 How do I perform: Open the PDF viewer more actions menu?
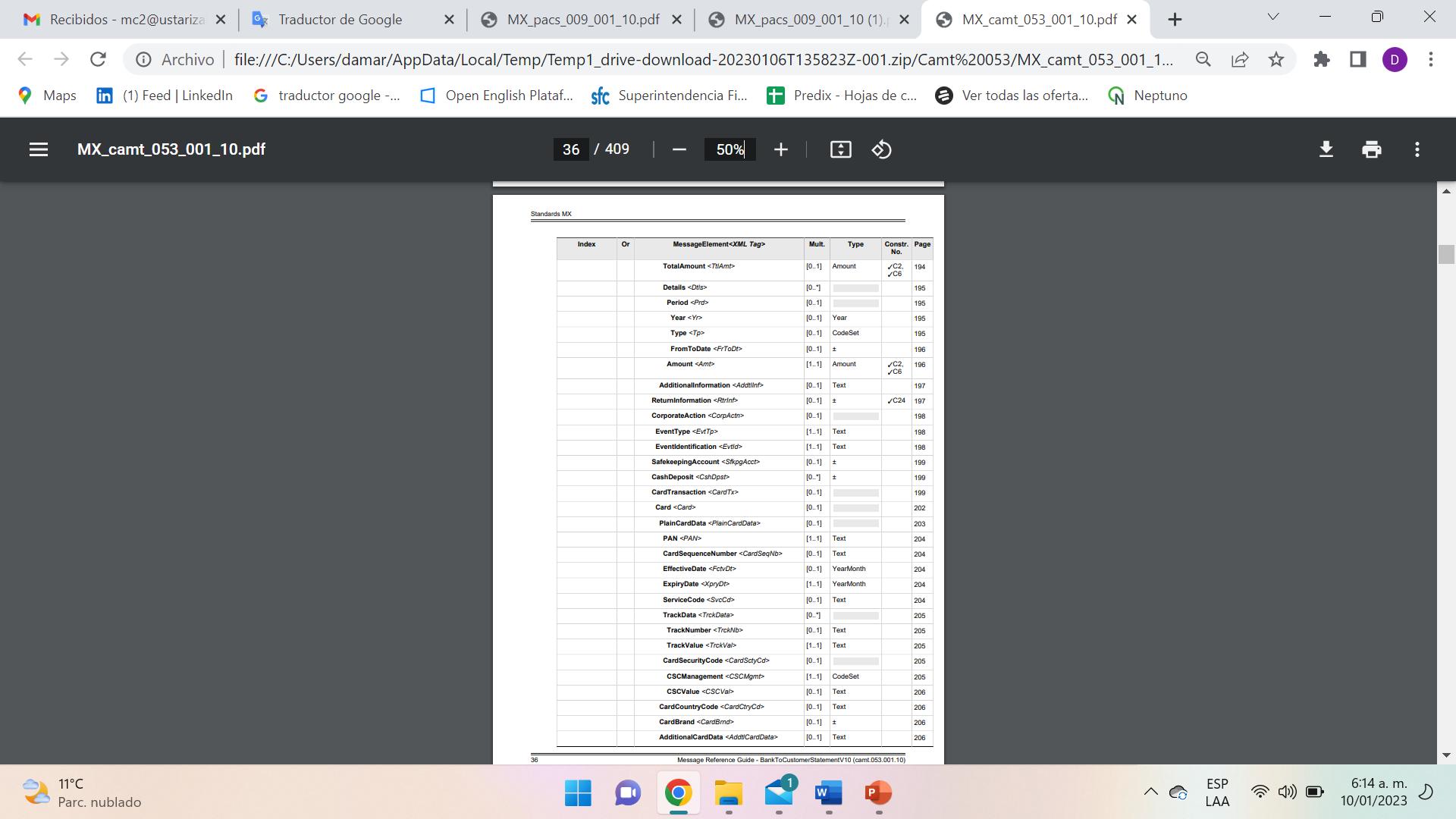1417,149
